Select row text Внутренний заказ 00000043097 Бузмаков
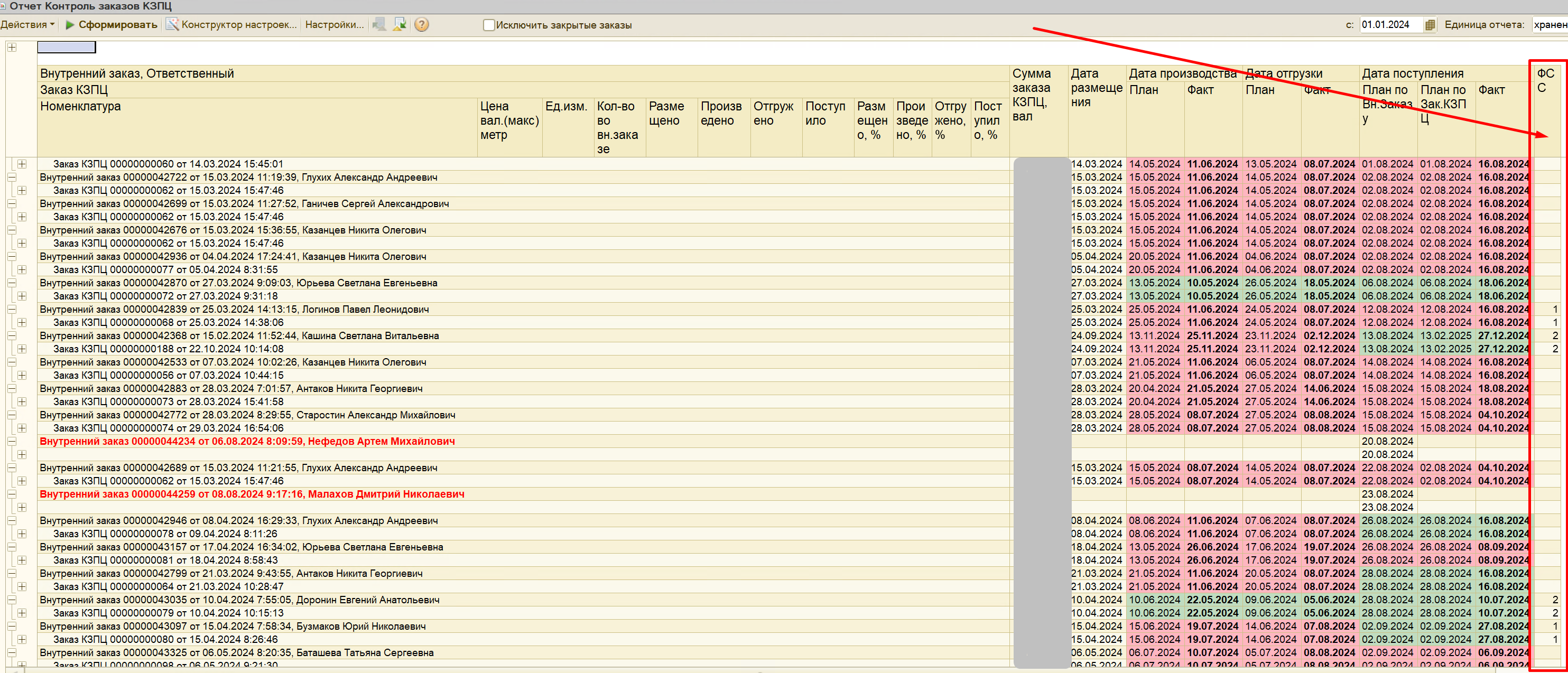The height and width of the screenshot is (673, 1568). [x=233, y=626]
